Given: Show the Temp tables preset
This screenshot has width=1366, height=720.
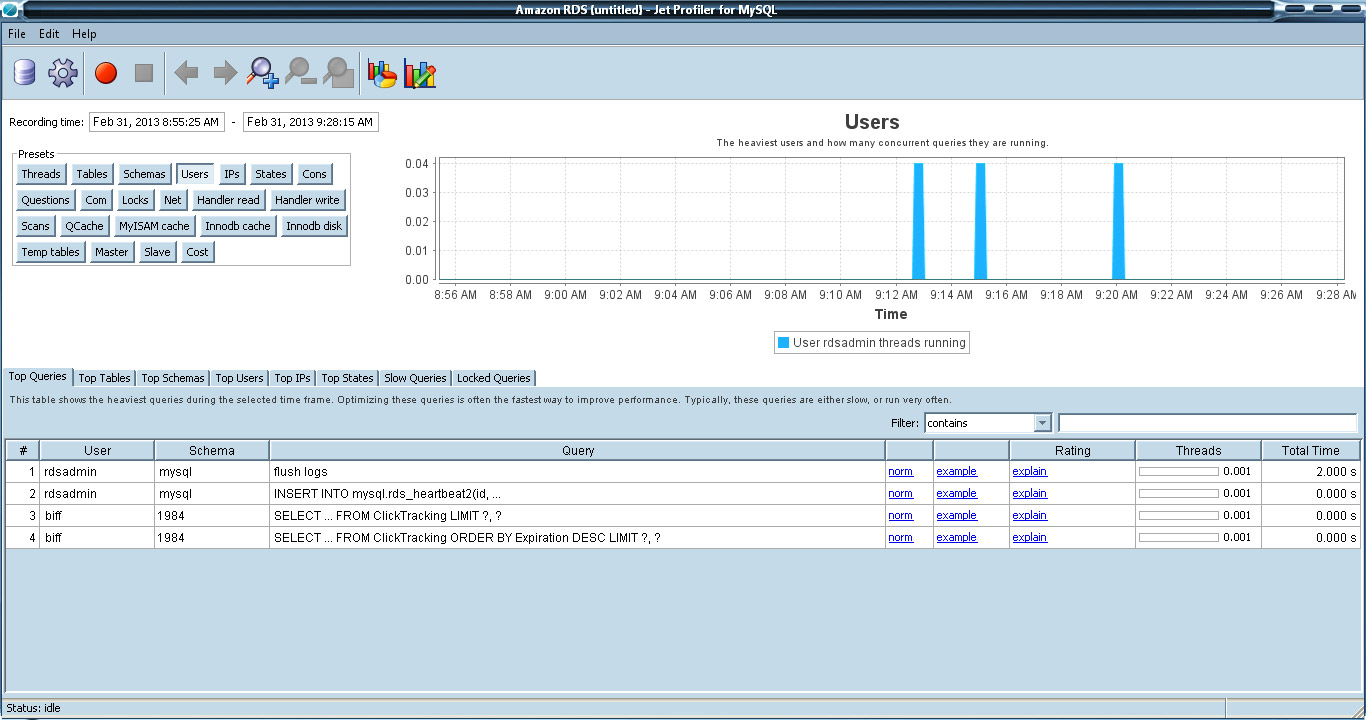Looking at the screenshot, I should coord(51,252).
